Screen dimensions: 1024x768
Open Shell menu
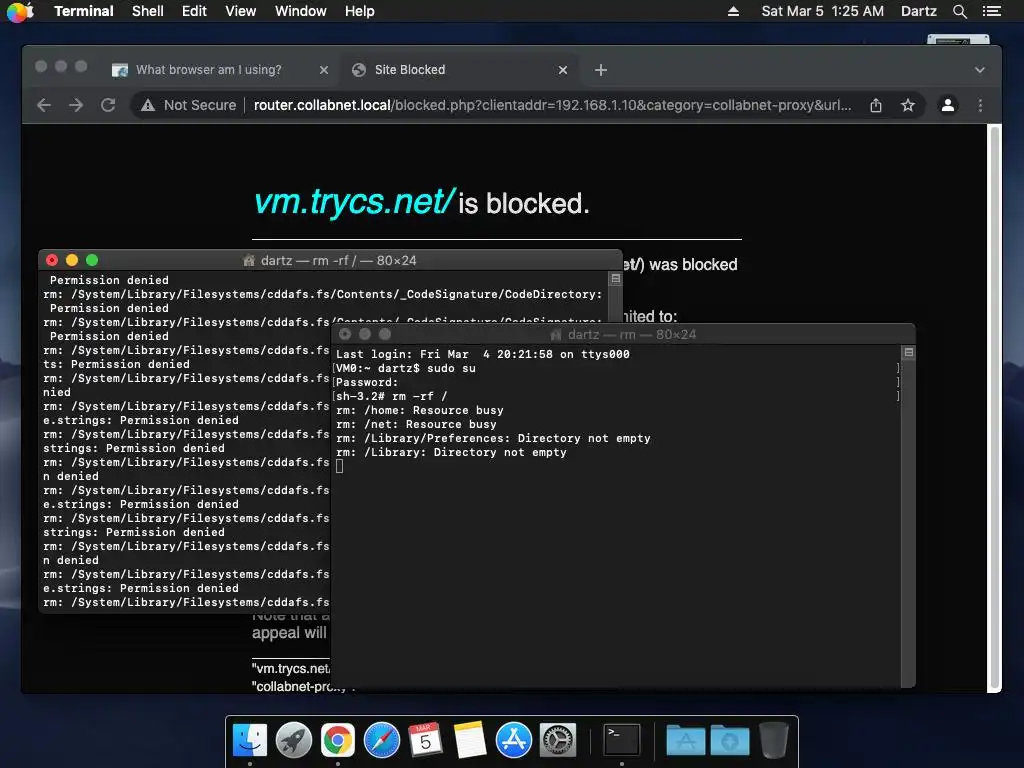[x=148, y=11]
